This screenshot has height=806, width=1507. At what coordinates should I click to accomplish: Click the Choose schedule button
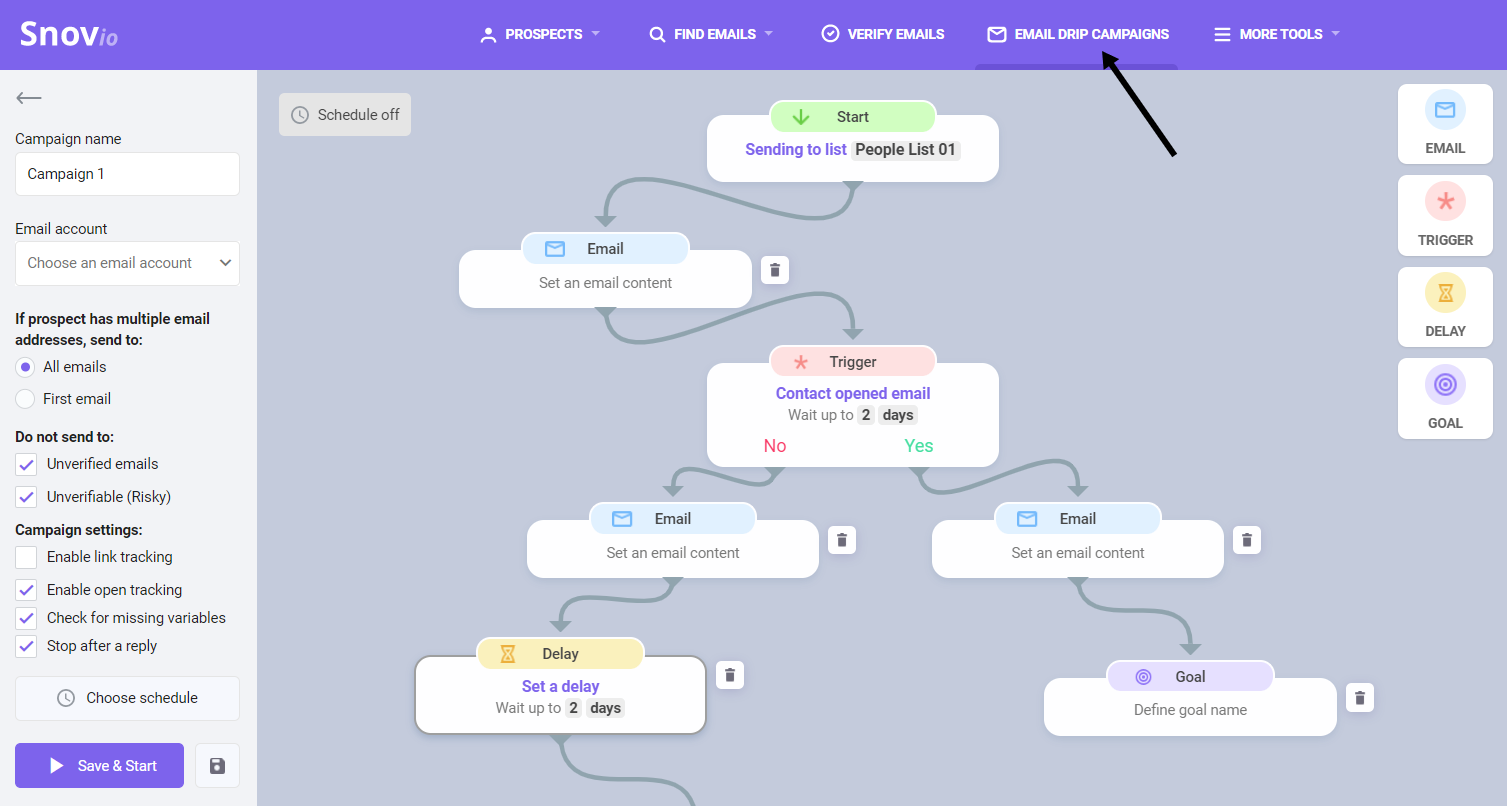pos(127,698)
